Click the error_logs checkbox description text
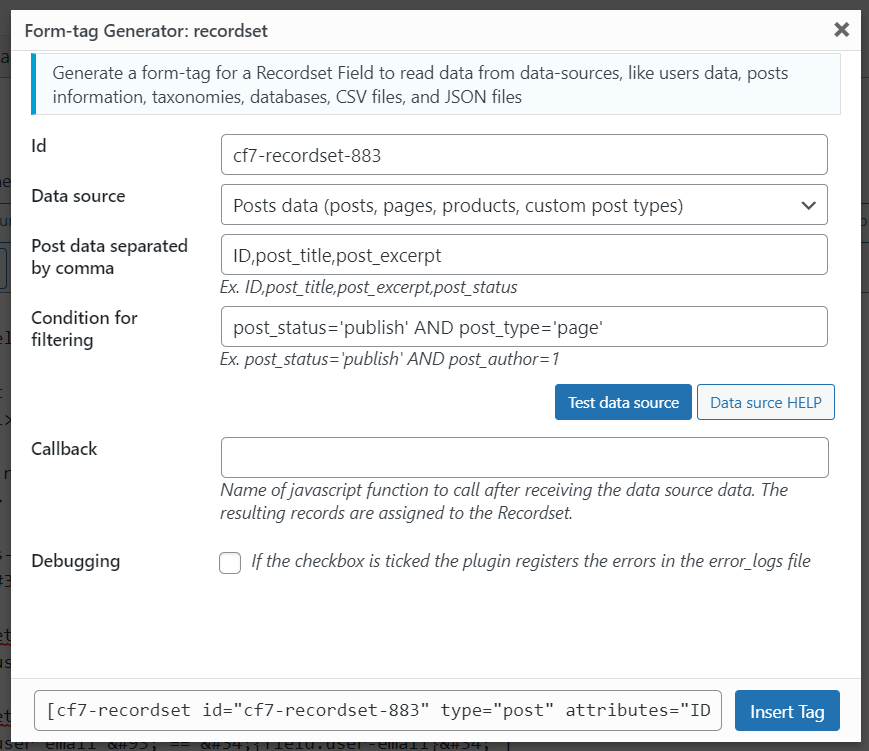869x751 pixels. tap(530, 561)
